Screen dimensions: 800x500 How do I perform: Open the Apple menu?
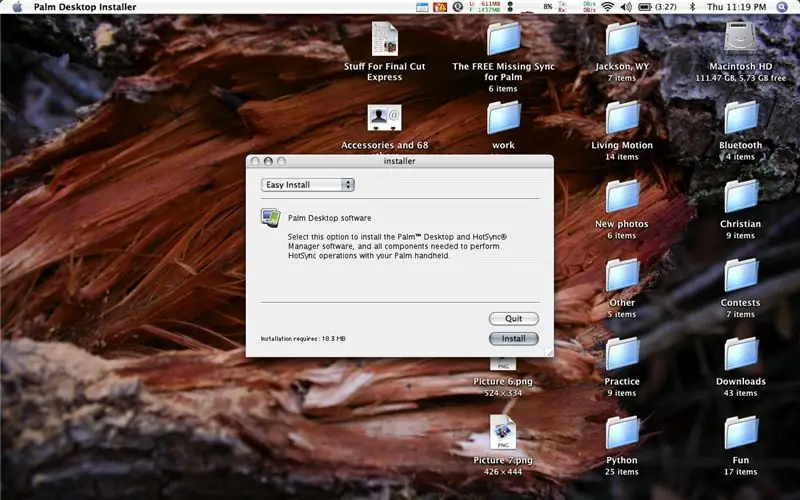[17, 7]
